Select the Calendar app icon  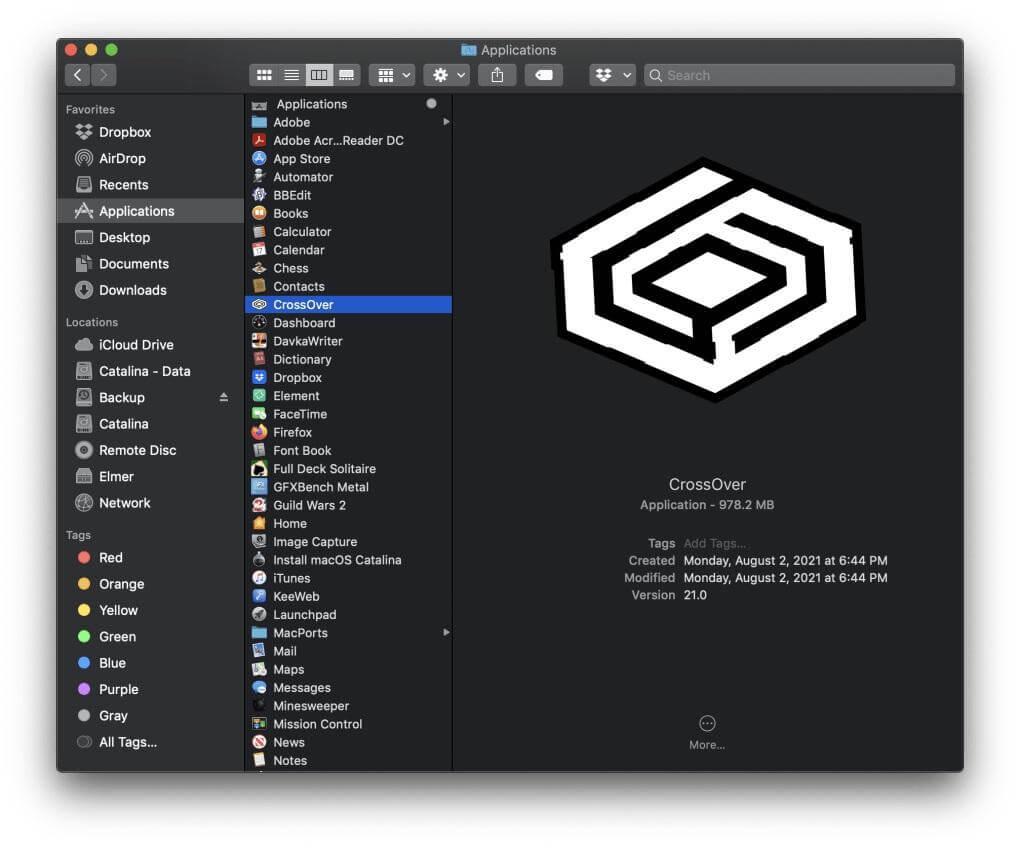tap(259, 249)
